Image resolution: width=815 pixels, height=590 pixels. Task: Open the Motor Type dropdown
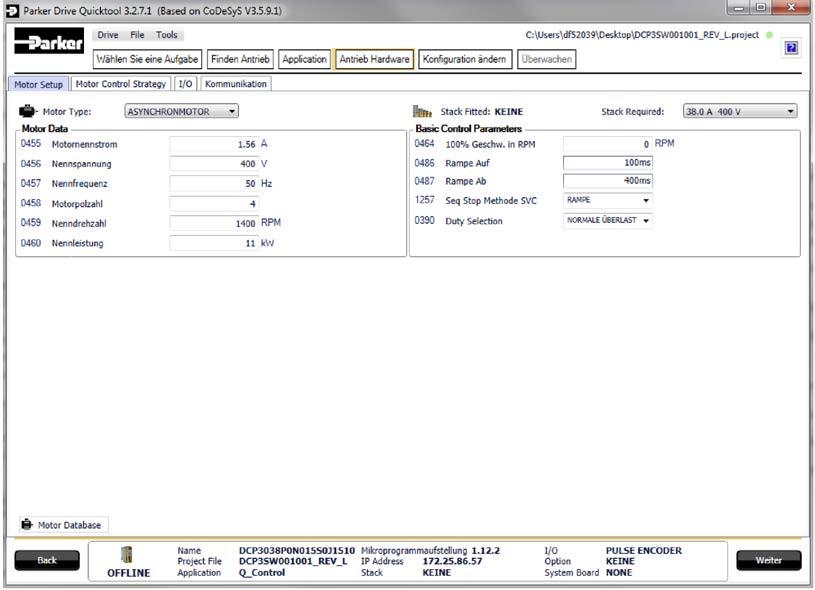181,111
